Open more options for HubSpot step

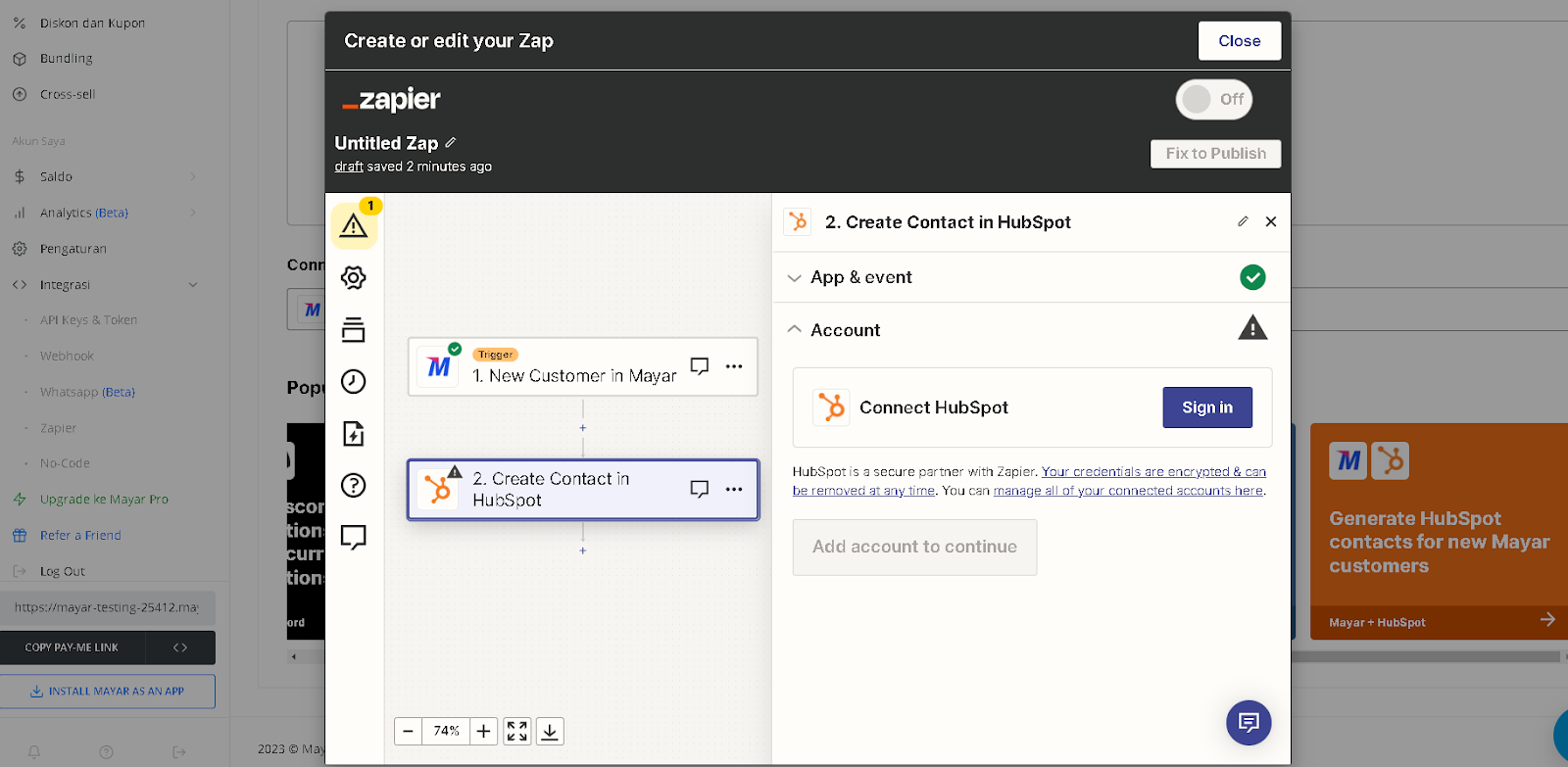coord(734,489)
